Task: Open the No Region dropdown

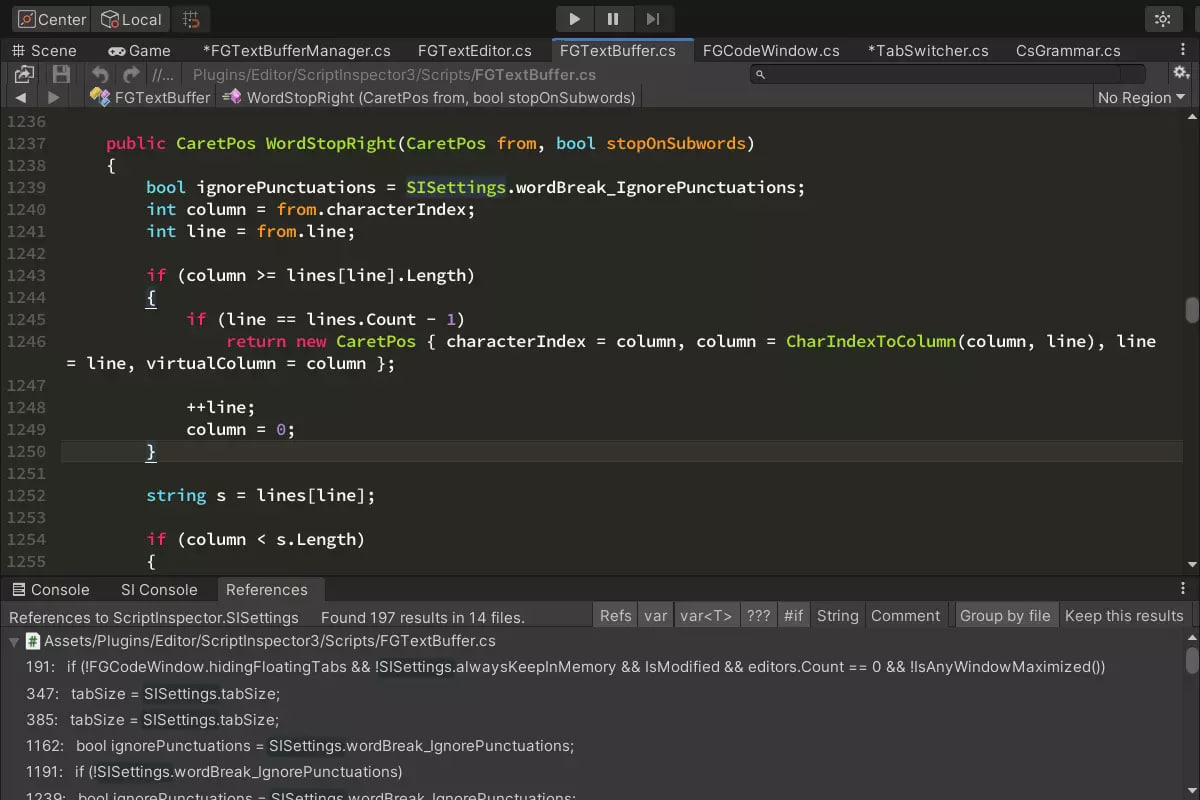Action: (1140, 97)
